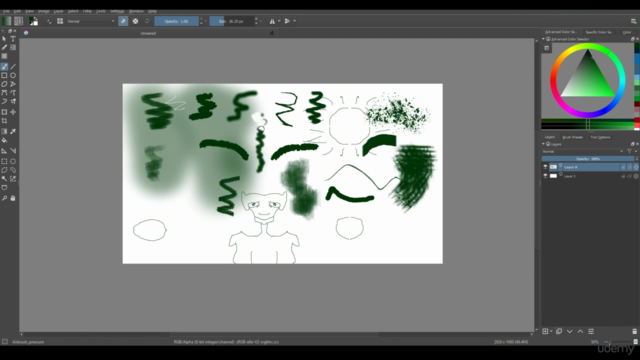Image resolution: width=640 pixels, height=360 pixels.
Task: Switch to Tool Options tab
Action: click(600, 137)
